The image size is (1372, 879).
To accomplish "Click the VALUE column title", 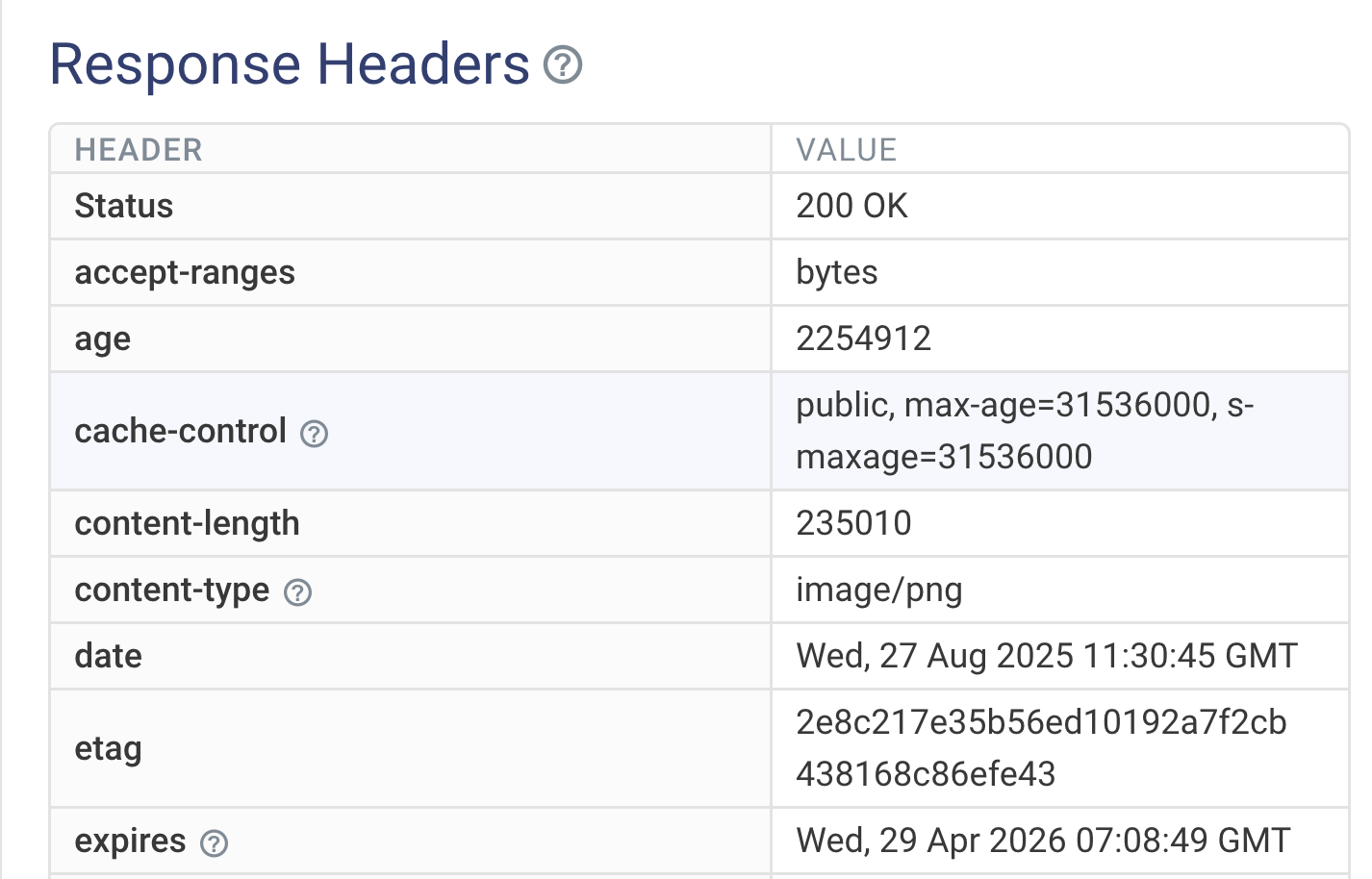I will (847, 150).
